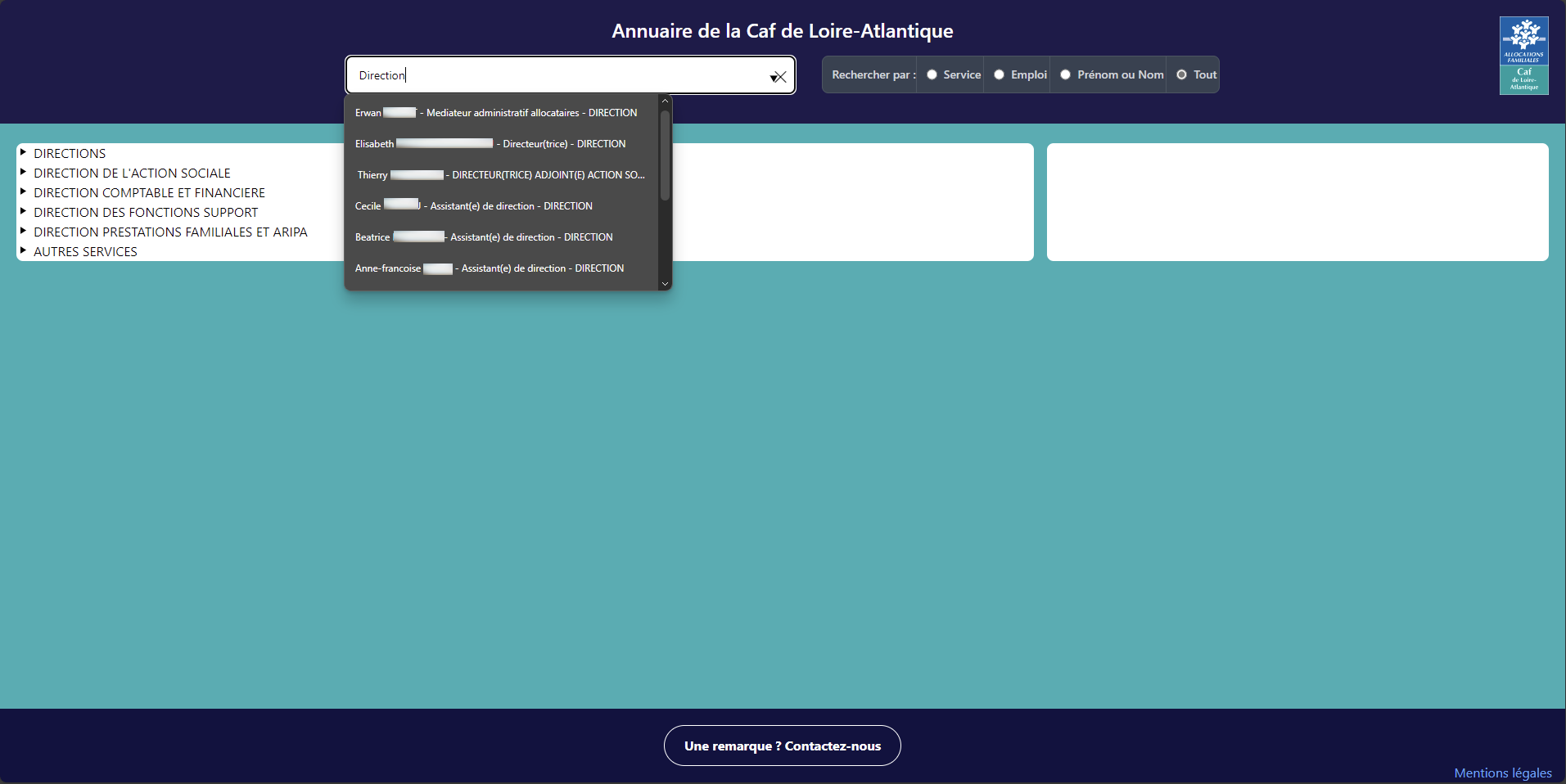Screen dimensions: 1566x784
Task: Click the Une remarque ? Contactez-nous button
Action: (x=783, y=746)
